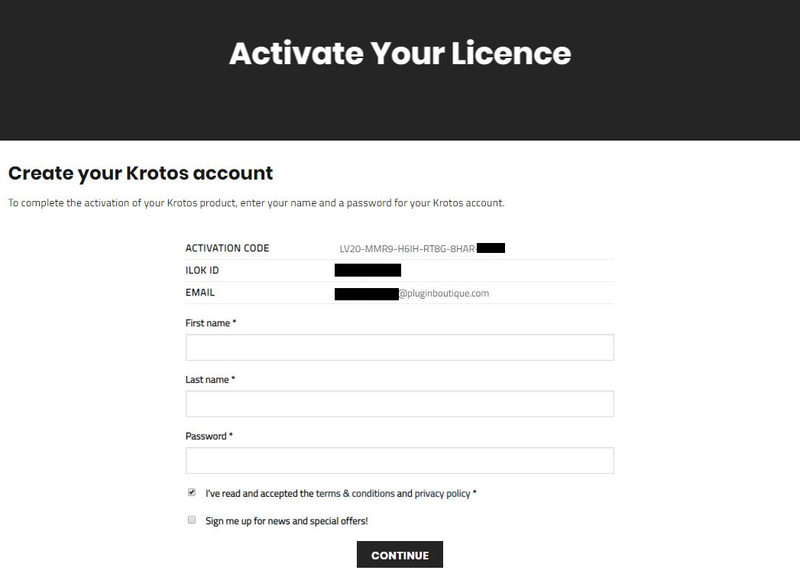The width and height of the screenshot is (800, 580).
Task: Open the terms & conditions link
Action: pos(355,494)
